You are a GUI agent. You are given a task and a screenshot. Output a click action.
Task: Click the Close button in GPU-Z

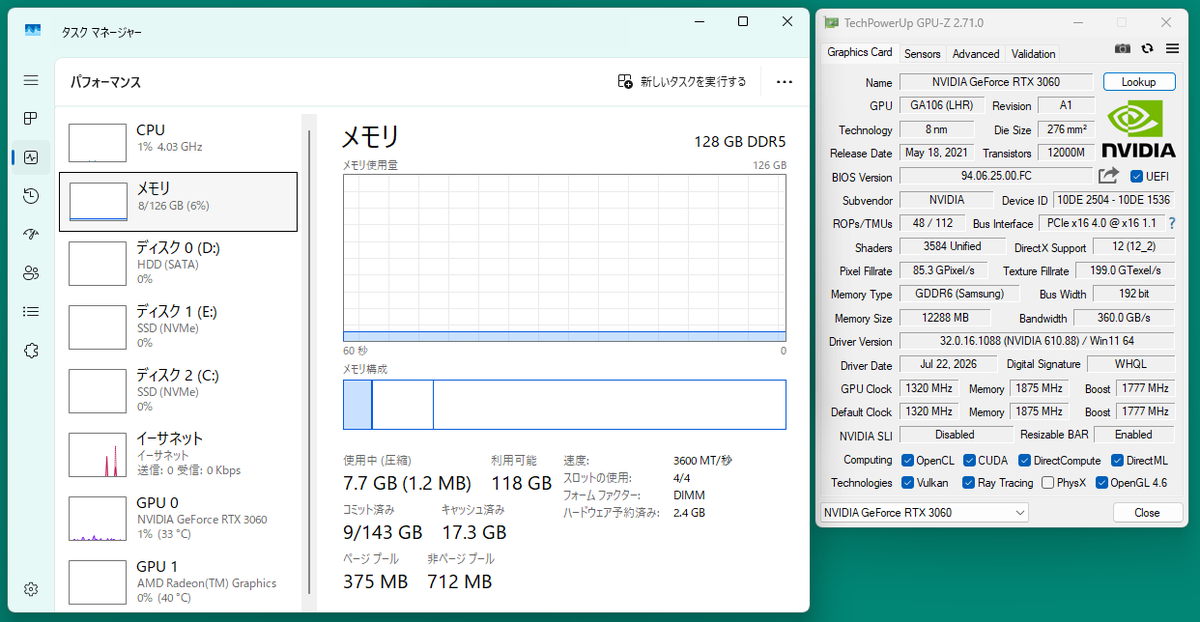point(1147,512)
